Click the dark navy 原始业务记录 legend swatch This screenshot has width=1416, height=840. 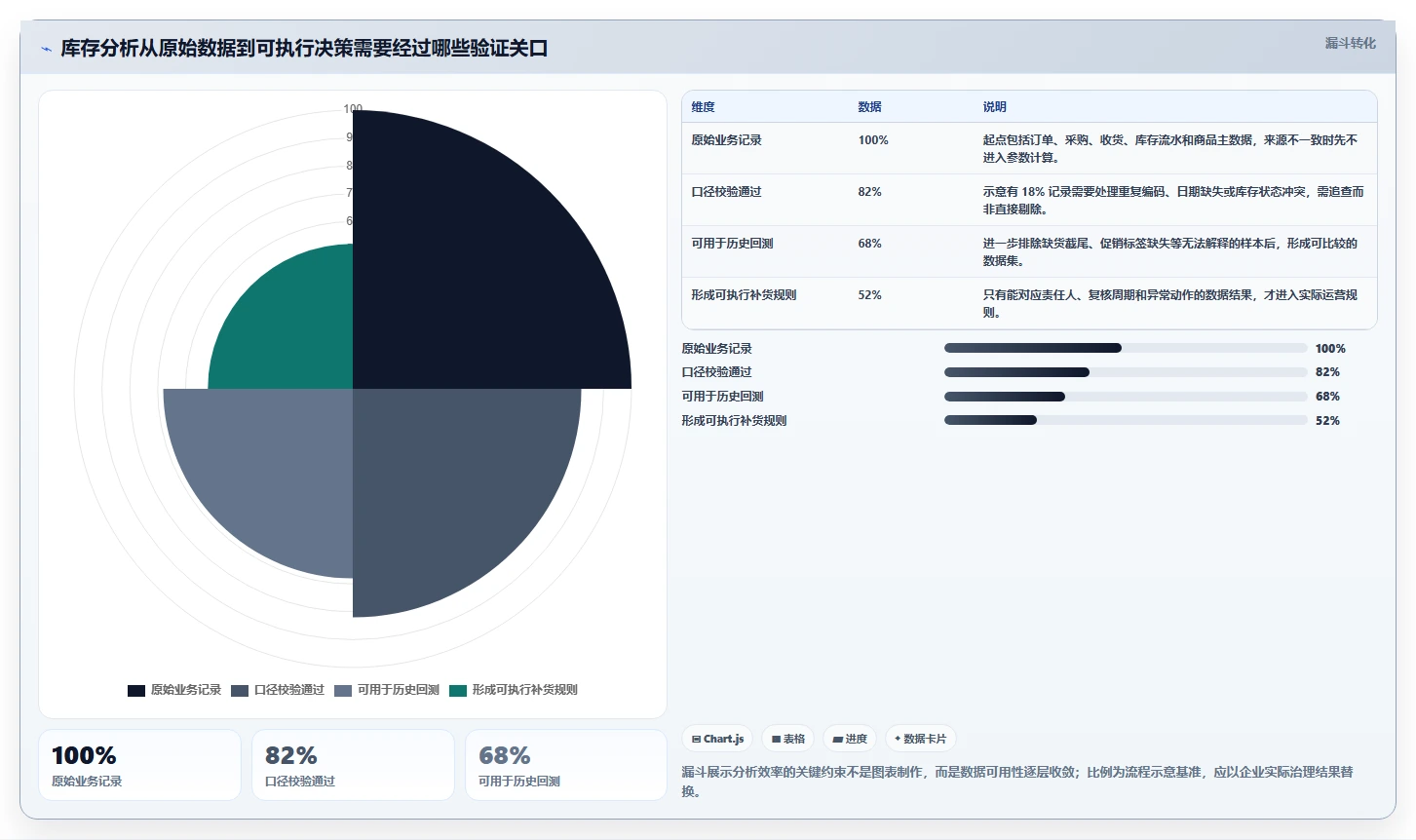point(136,691)
